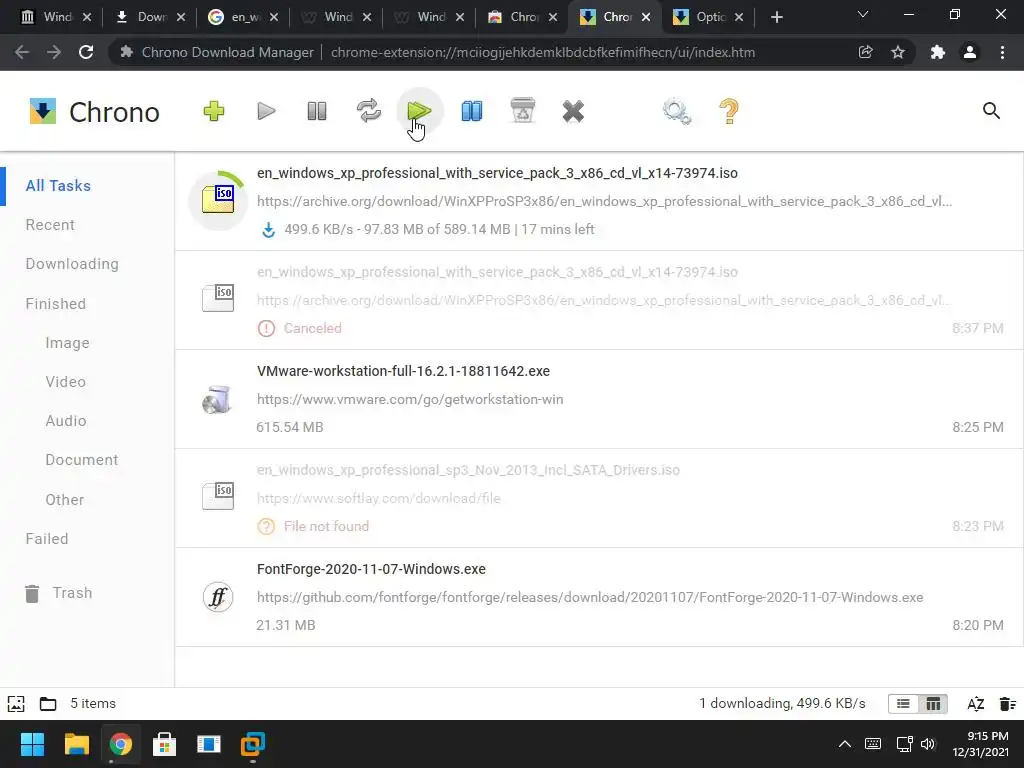The height and width of the screenshot is (768, 1024).
Task: Click the VMware-workstation-full-16.2.1 file name
Action: [x=403, y=371]
